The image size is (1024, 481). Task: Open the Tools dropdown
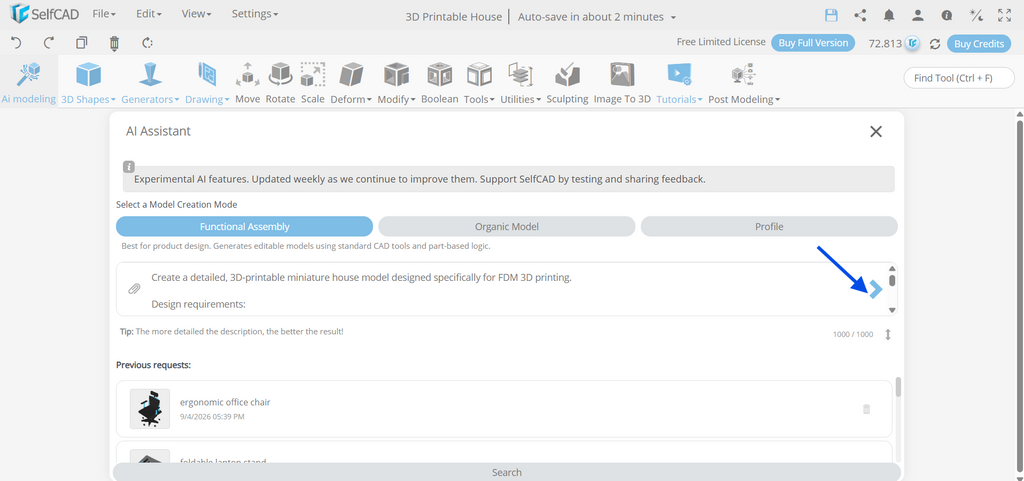479,82
